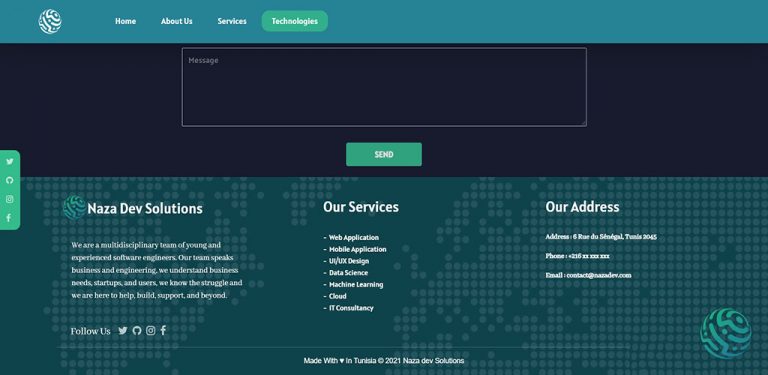Screen dimensions: 768x375
Task: Click the GitHub icon beside Follow Us
Action: tap(137, 330)
